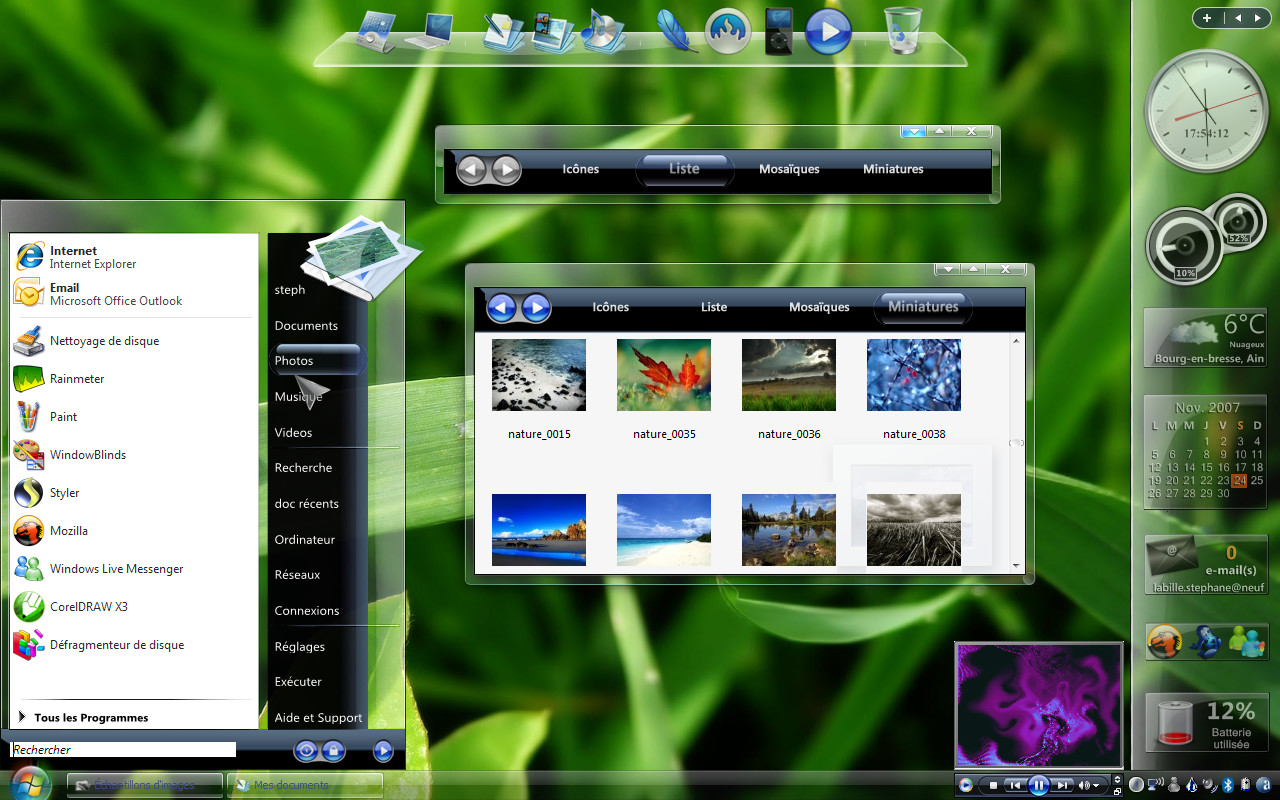
Task: Switch to the Mosaïques view tab
Action: coord(819,307)
